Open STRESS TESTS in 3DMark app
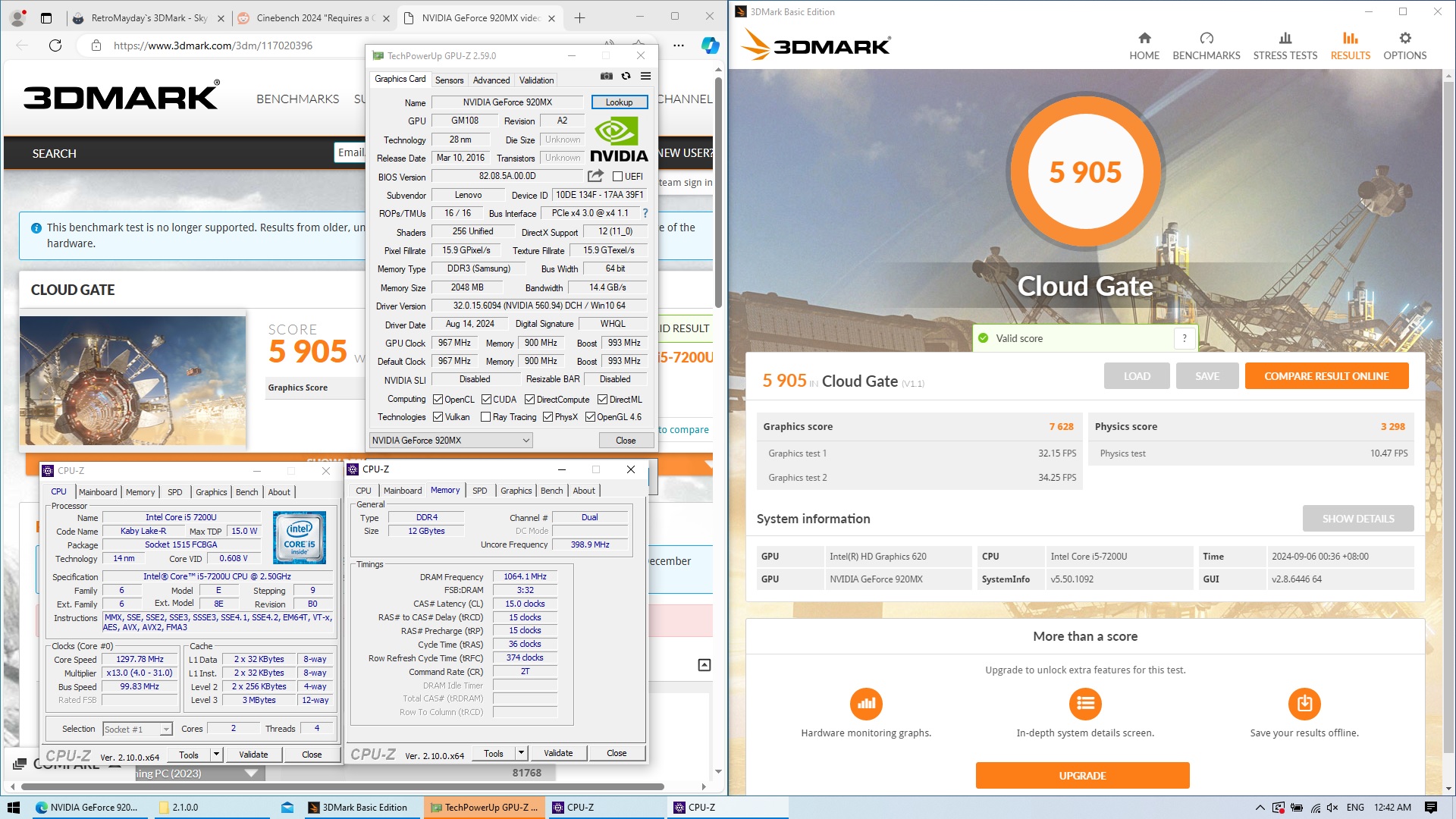The image size is (1456, 819). [1285, 46]
